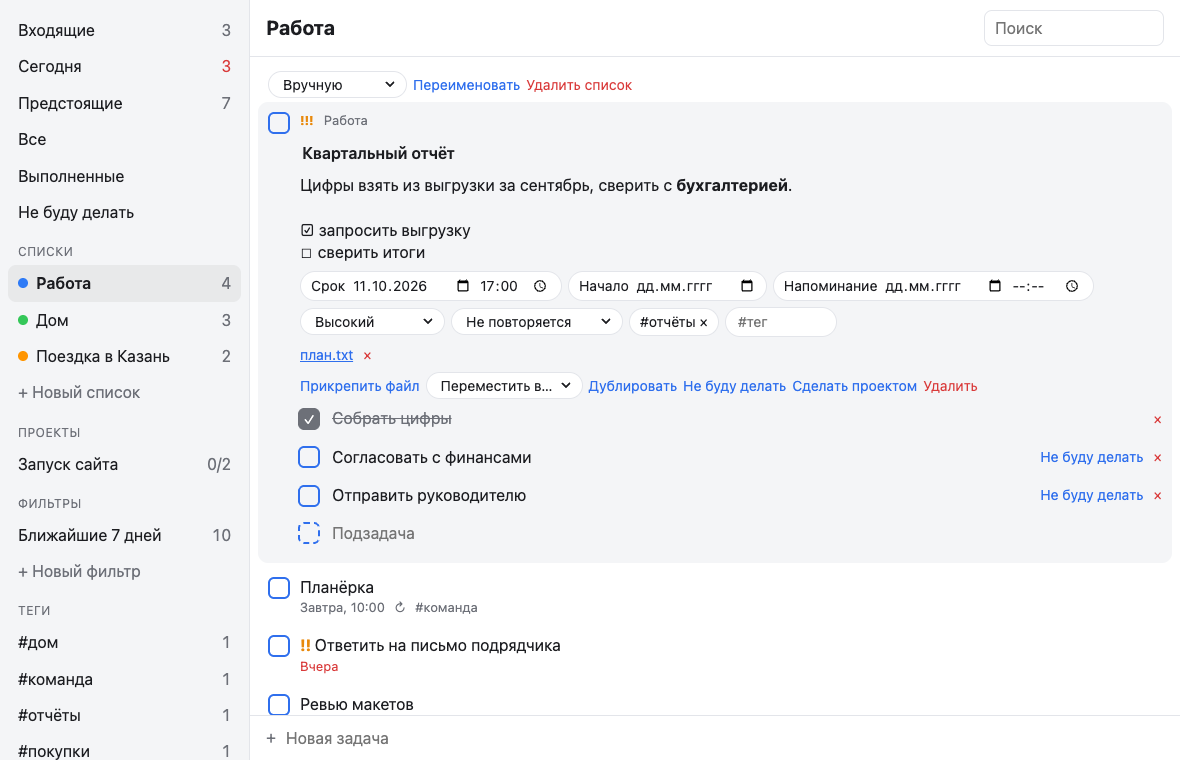
Task: Focus the Поиск search field
Action: click(x=1074, y=28)
